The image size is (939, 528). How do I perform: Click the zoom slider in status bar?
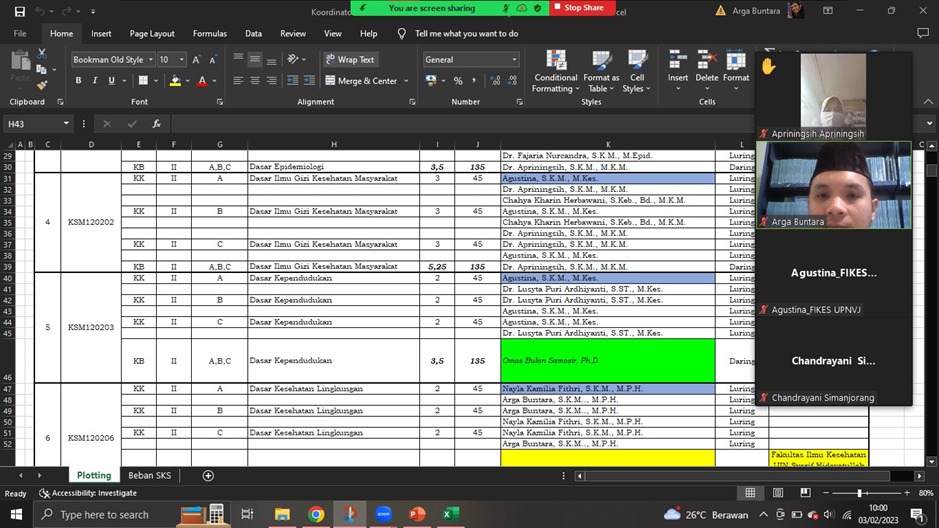[x=859, y=494]
